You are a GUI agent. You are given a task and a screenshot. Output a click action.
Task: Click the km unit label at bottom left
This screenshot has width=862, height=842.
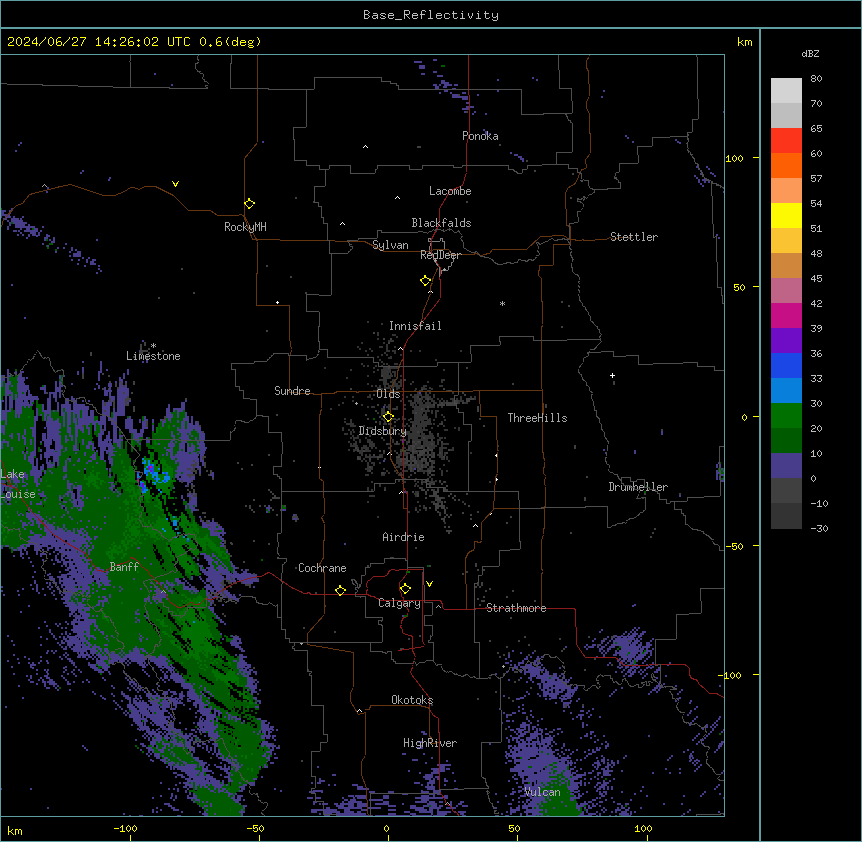pos(15,831)
